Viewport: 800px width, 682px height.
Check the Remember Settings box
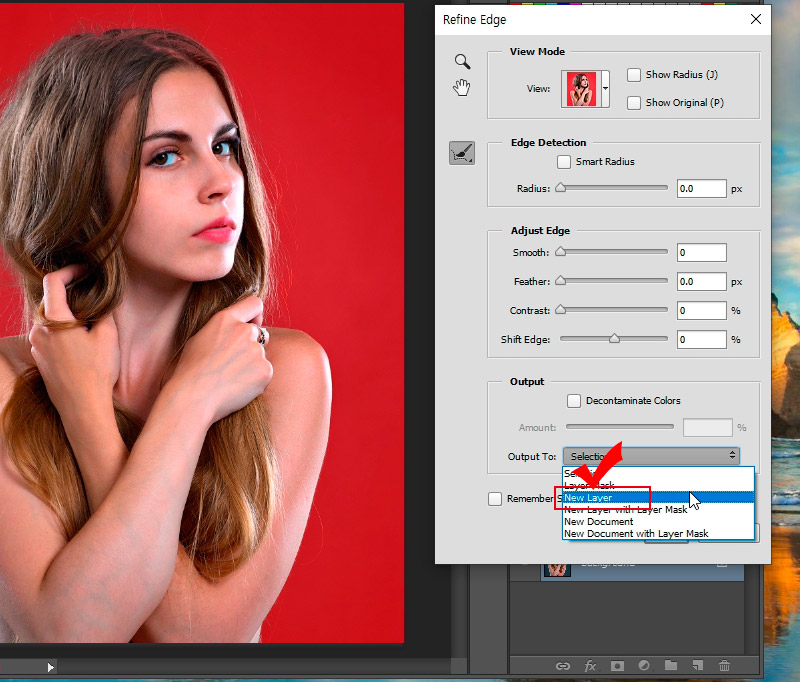pos(495,498)
